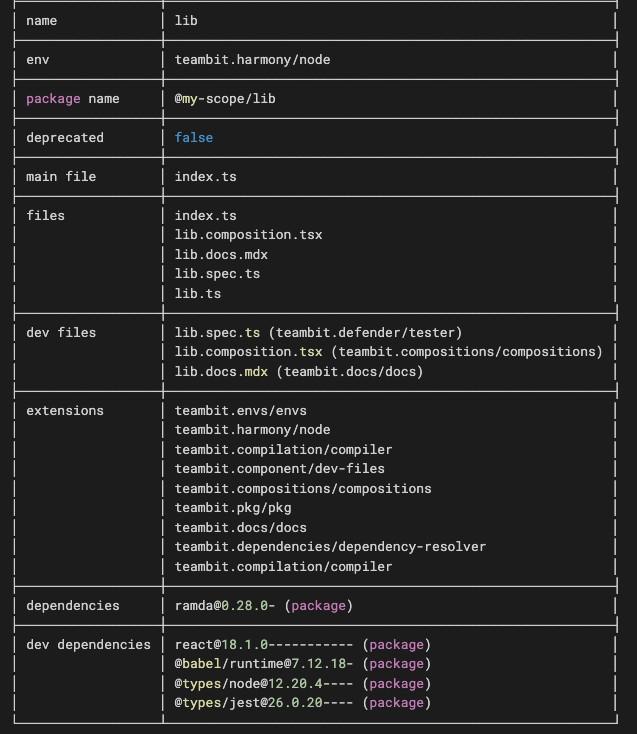This screenshot has height=734, width=637.
Task: Click lib.docs.mdx in the dev files row
Action: click(221, 372)
